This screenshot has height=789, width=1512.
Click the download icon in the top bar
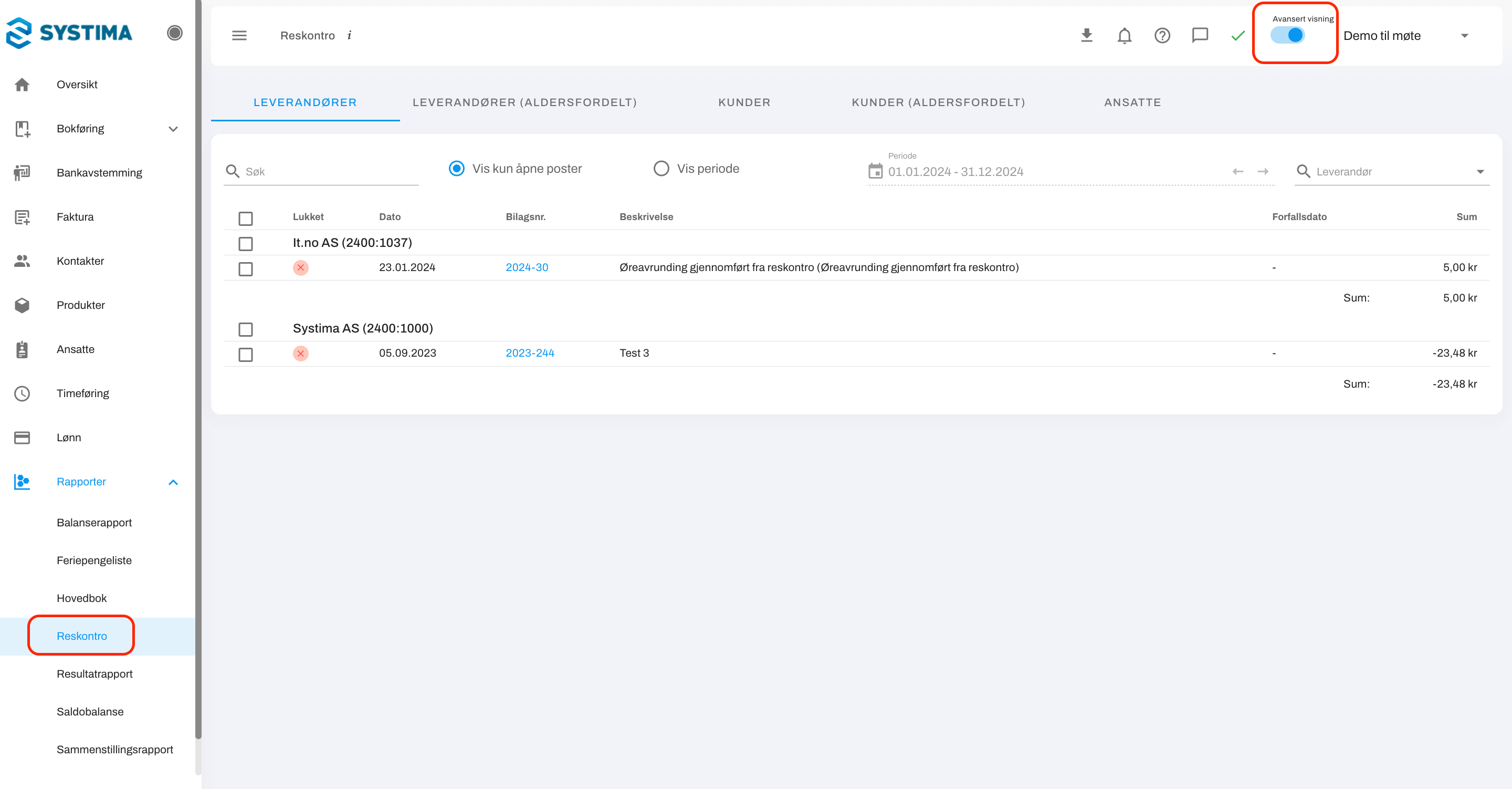pos(1086,35)
